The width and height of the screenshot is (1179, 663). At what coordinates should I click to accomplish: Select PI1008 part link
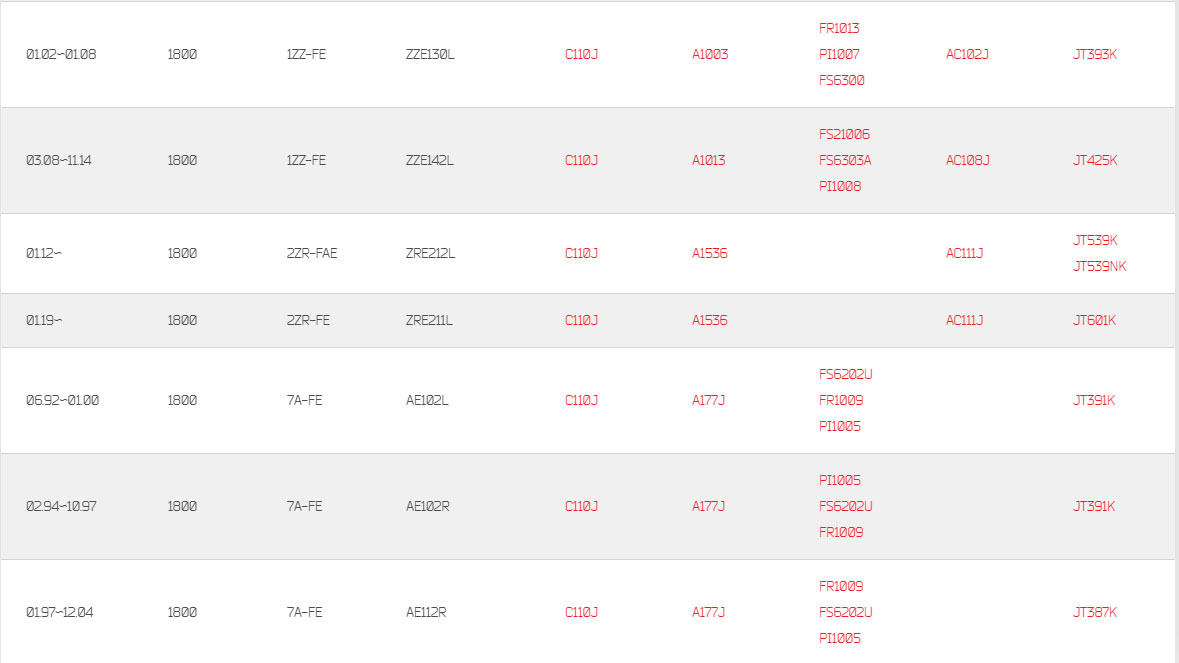pyautogui.click(x=839, y=186)
